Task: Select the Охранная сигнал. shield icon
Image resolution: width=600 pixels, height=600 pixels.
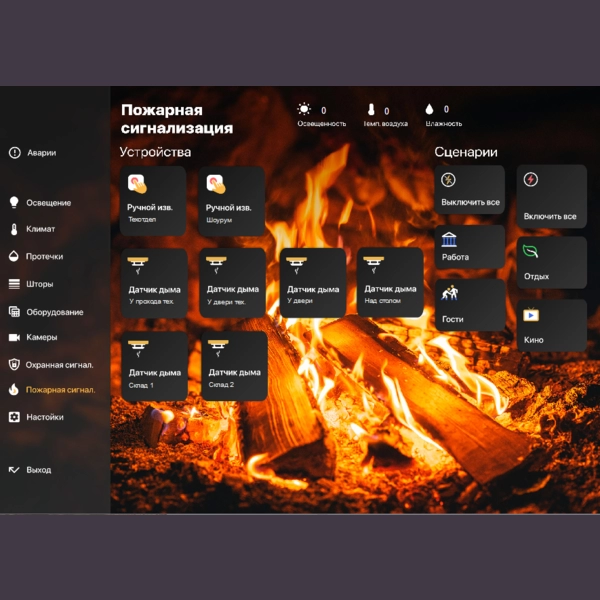Action: pyautogui.click(x=14, y=364)
